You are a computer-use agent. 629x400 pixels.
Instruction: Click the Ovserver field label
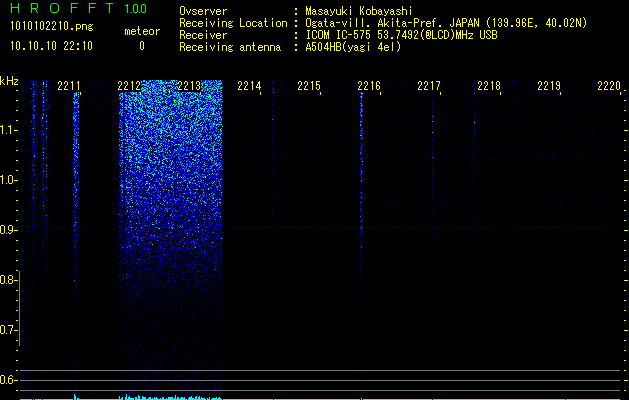[203, 11]
